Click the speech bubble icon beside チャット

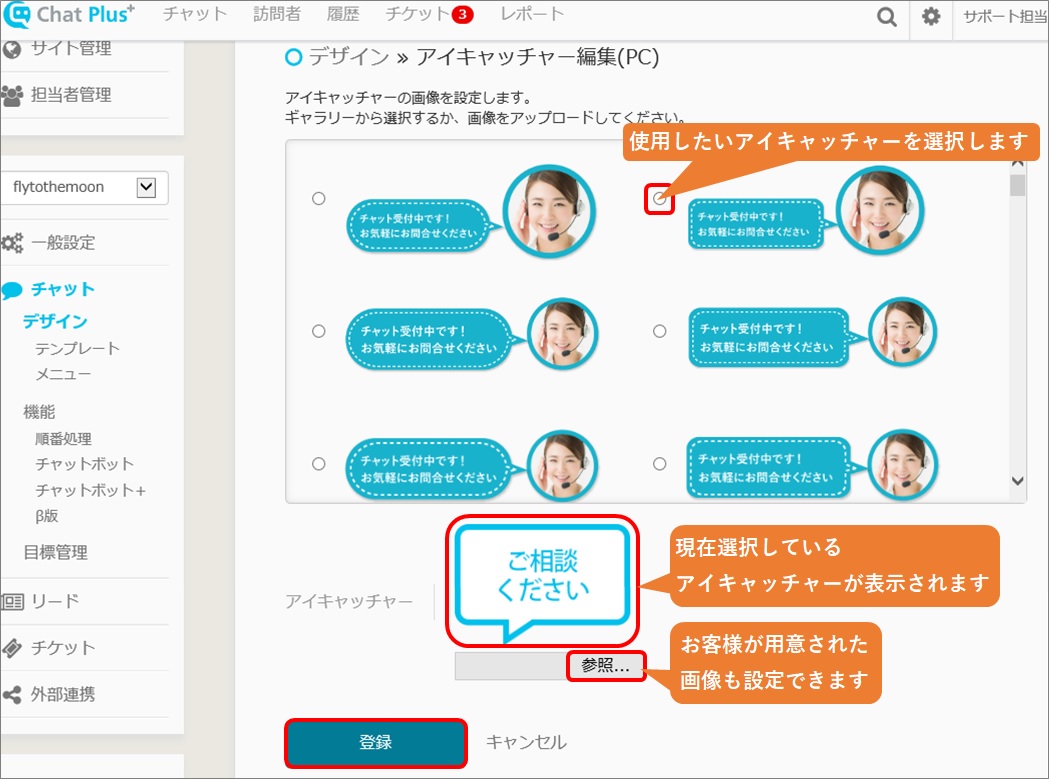[x=12, y=290]
